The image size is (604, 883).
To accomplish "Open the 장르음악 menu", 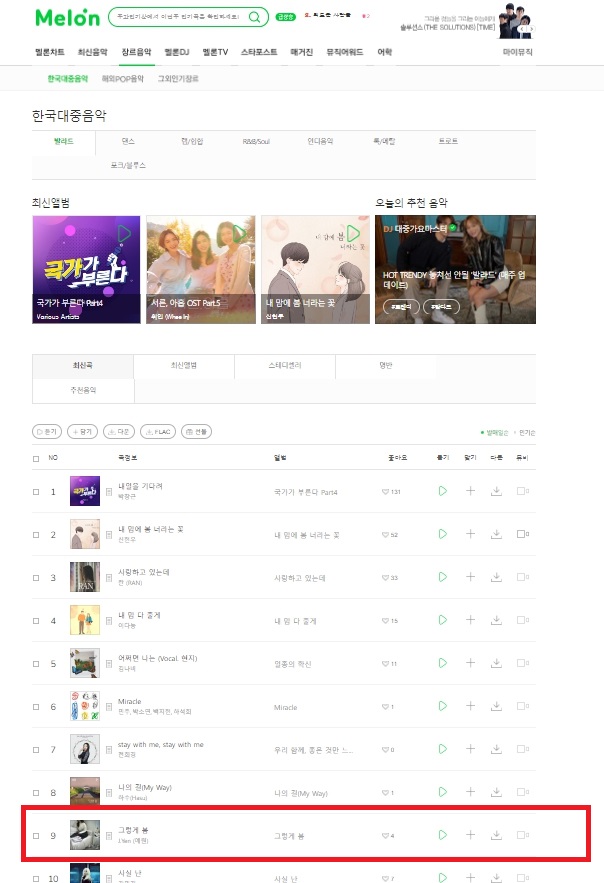I will [136, 52].
